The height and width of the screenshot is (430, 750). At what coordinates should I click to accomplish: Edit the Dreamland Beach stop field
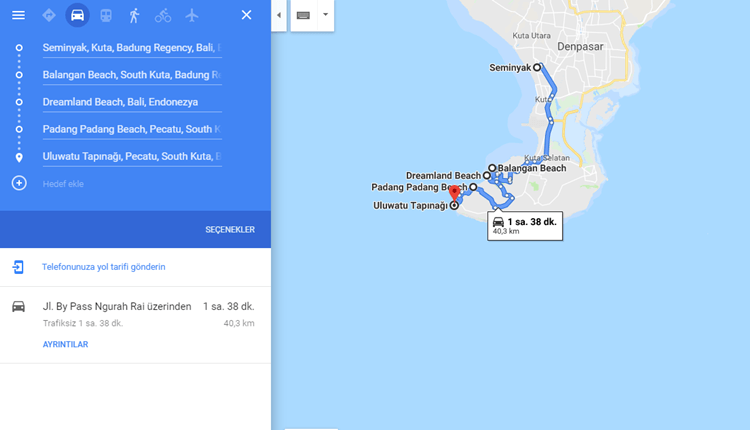[132, 102]
